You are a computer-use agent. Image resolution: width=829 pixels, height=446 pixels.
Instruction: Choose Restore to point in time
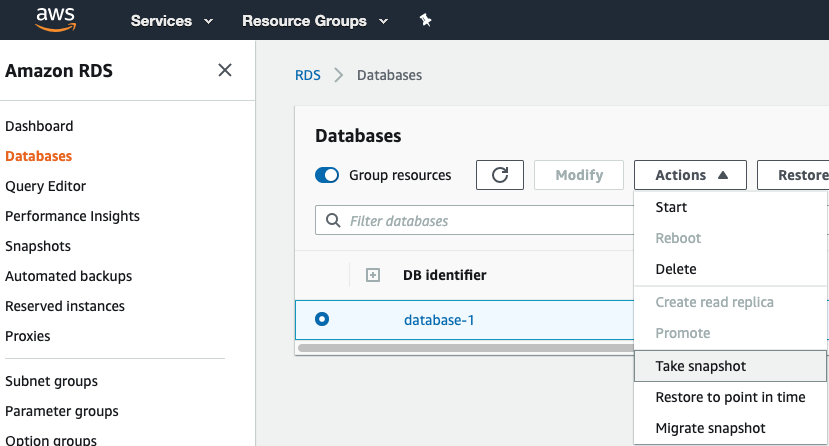coord(730,397)
